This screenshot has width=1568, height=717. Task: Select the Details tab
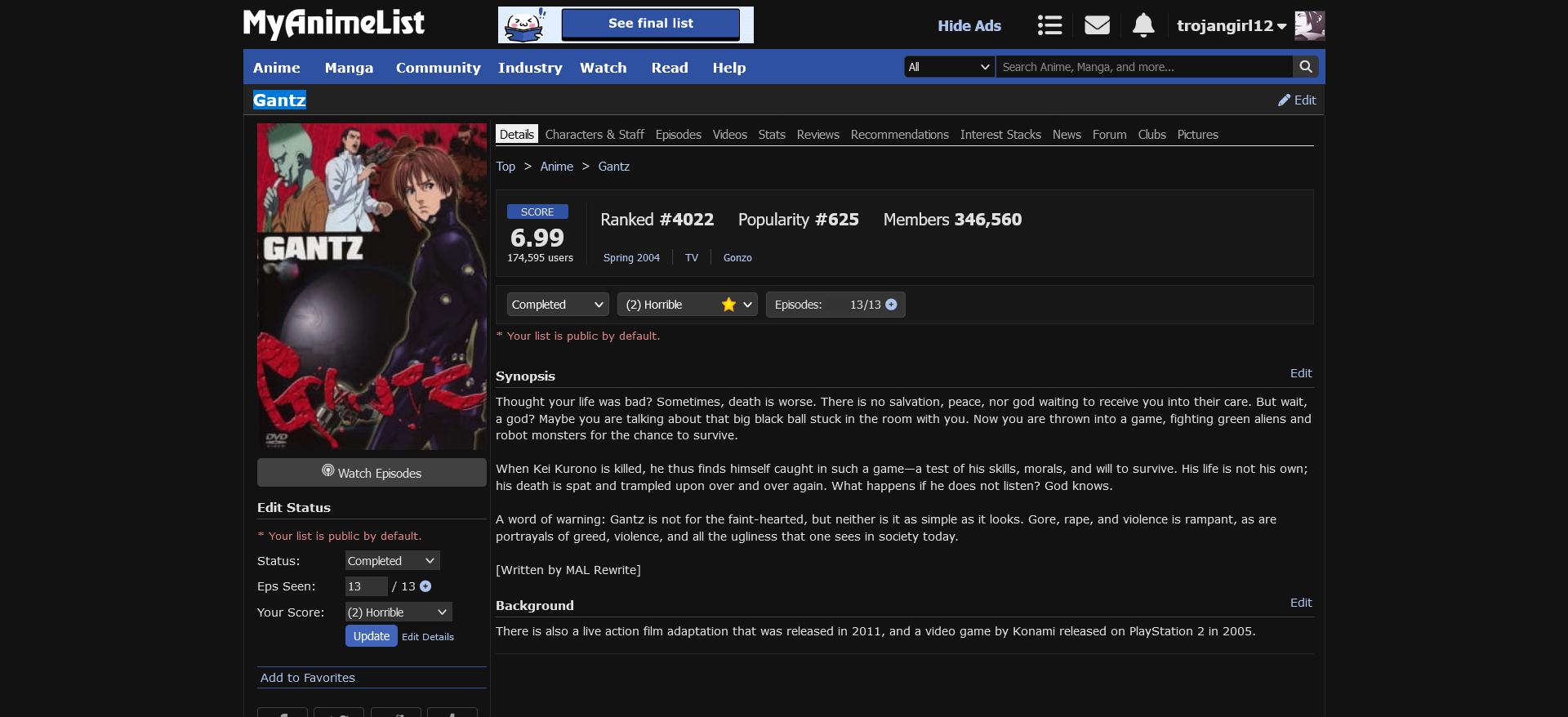[517, 134]
